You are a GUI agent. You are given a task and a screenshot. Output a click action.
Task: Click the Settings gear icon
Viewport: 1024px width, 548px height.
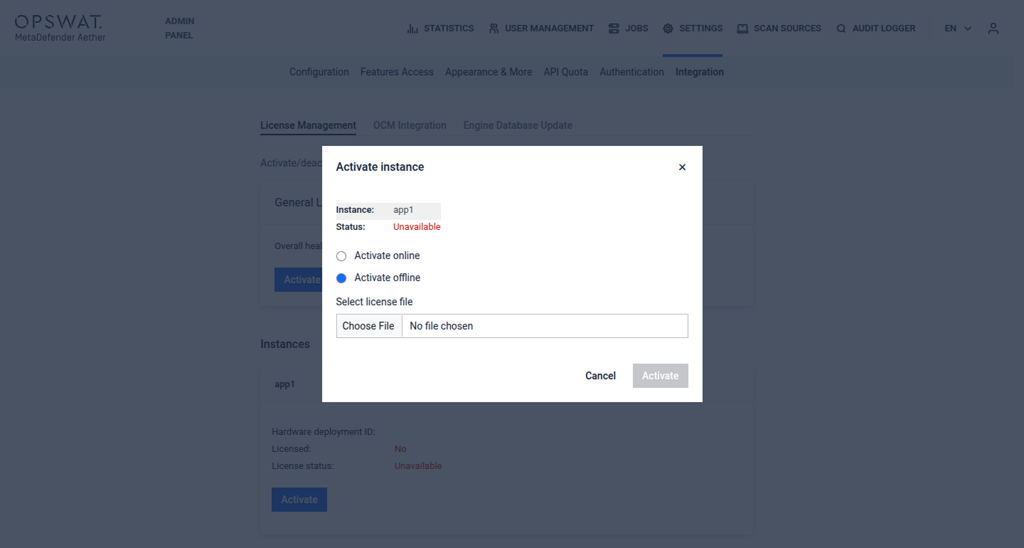tap(668, 29)
